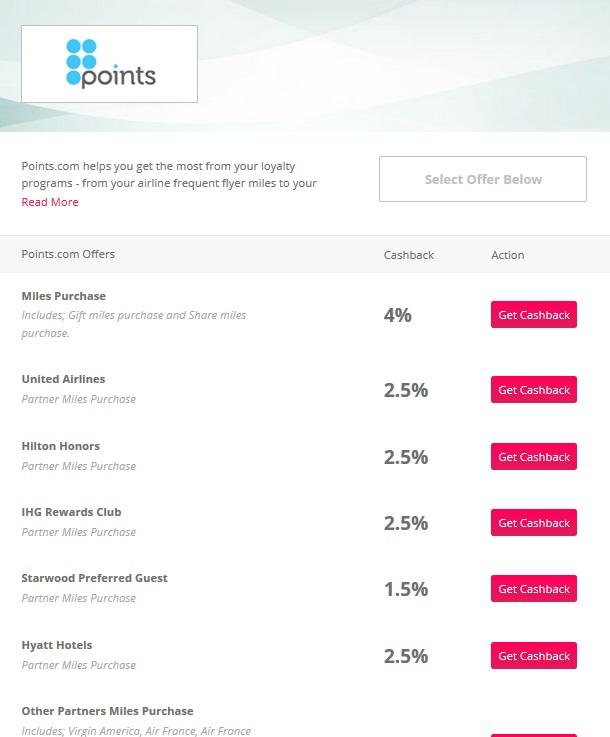Click the Action column header

508,255
